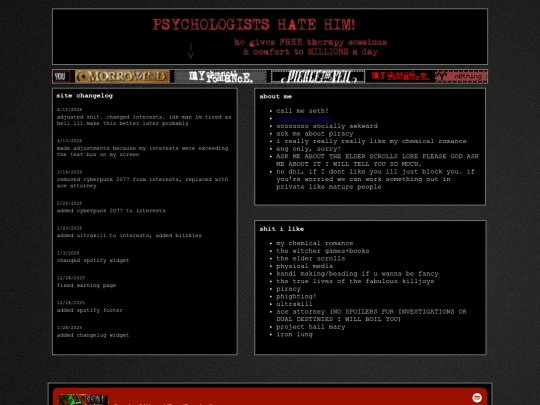Select the Pierce The Veil blinkie
540x405 pixels.
(318, 76)
